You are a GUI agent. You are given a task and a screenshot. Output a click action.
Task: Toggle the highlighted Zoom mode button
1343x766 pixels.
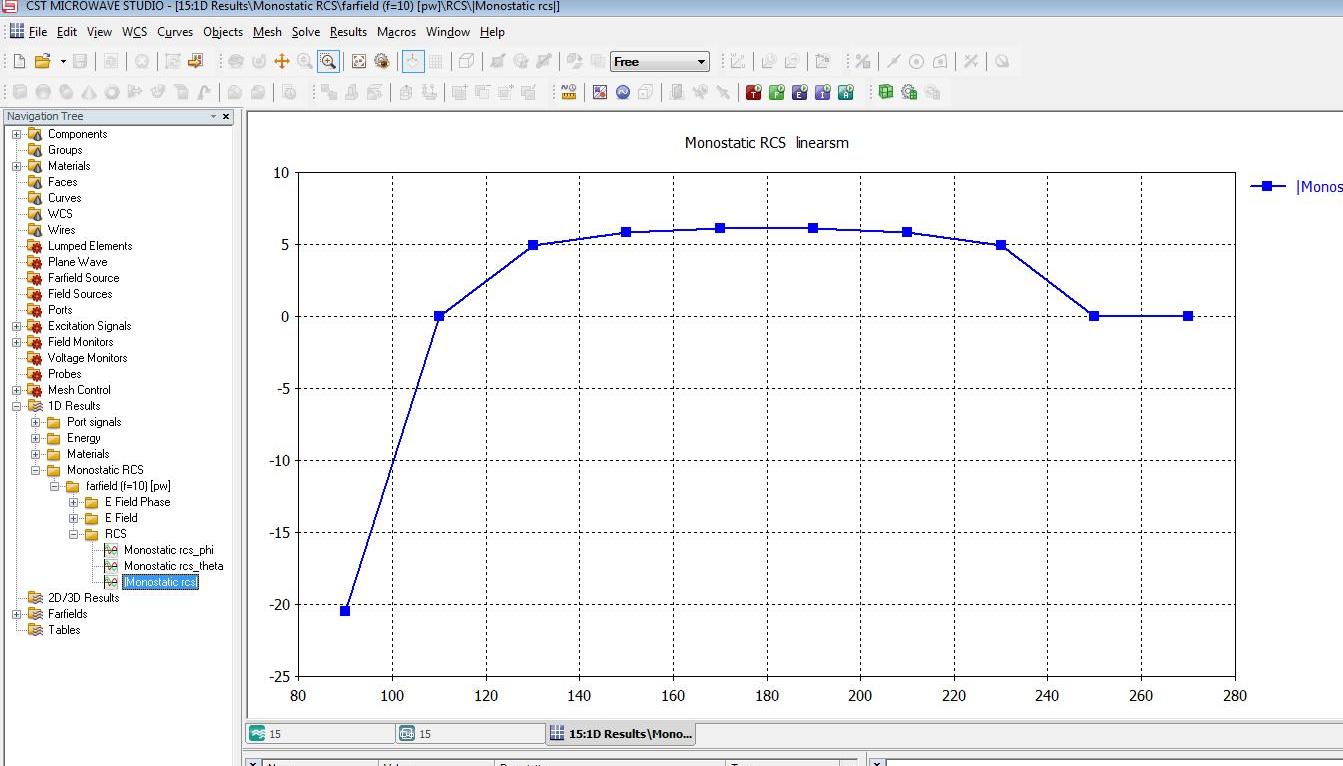coord(328,62)
